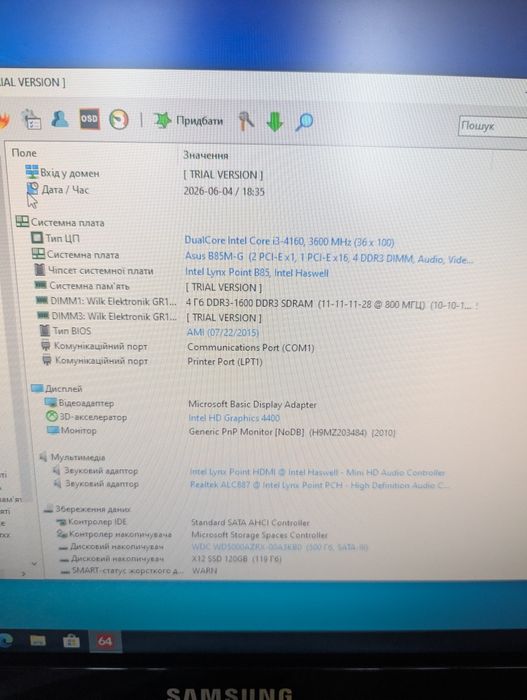Open the hammer preferences toolbar icon

pyautogui.click(x=246, y=121)
